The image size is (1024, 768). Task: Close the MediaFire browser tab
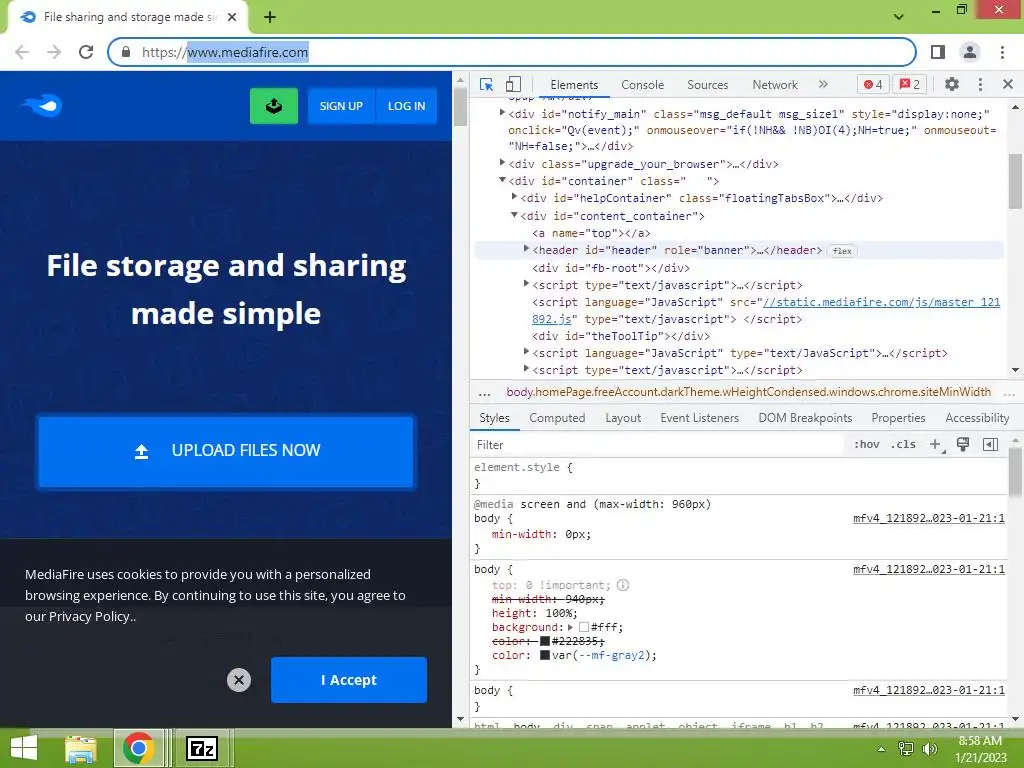[232, 17]
